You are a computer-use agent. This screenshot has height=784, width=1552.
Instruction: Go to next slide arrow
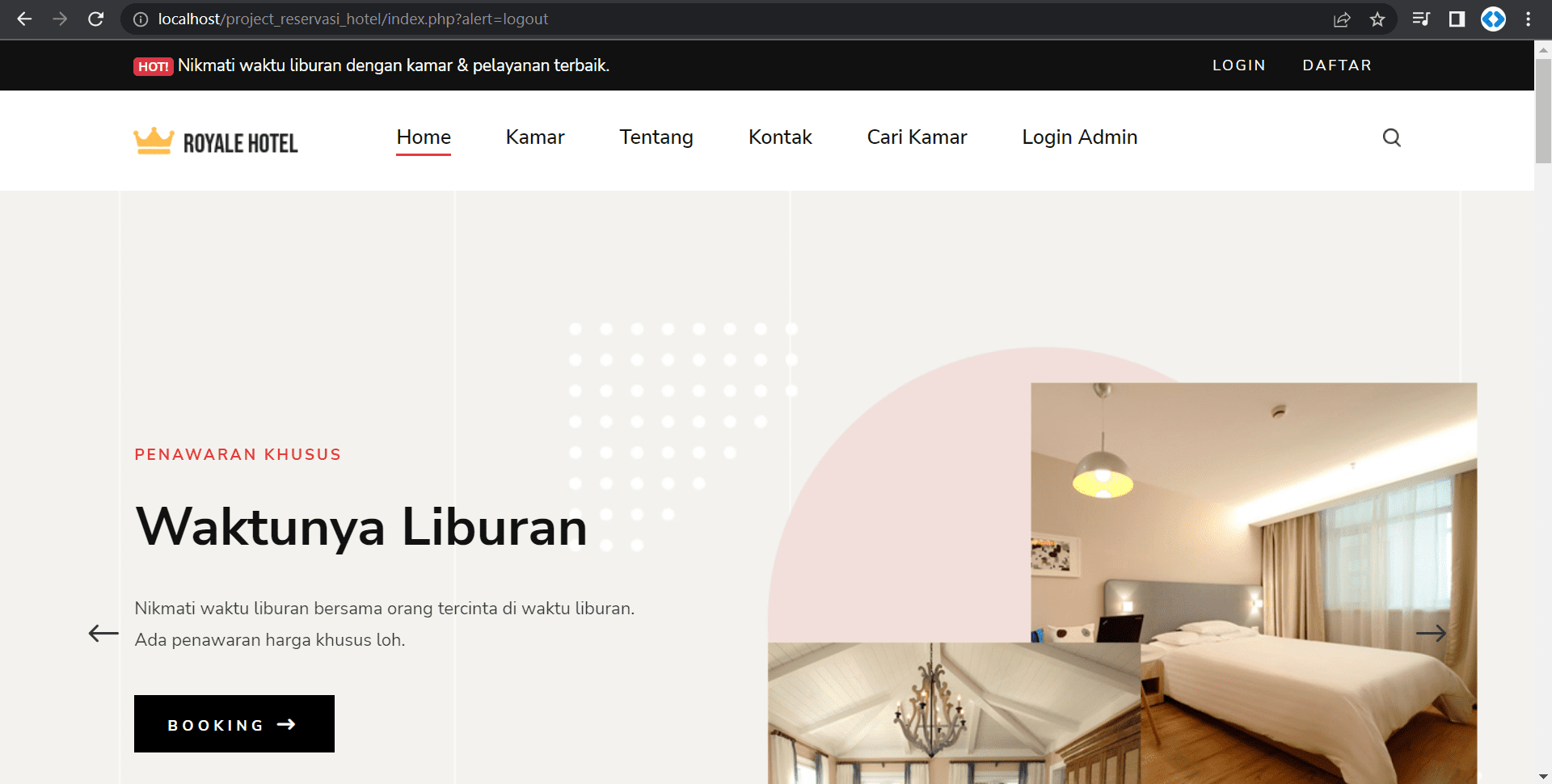(x=1430, y=634)
